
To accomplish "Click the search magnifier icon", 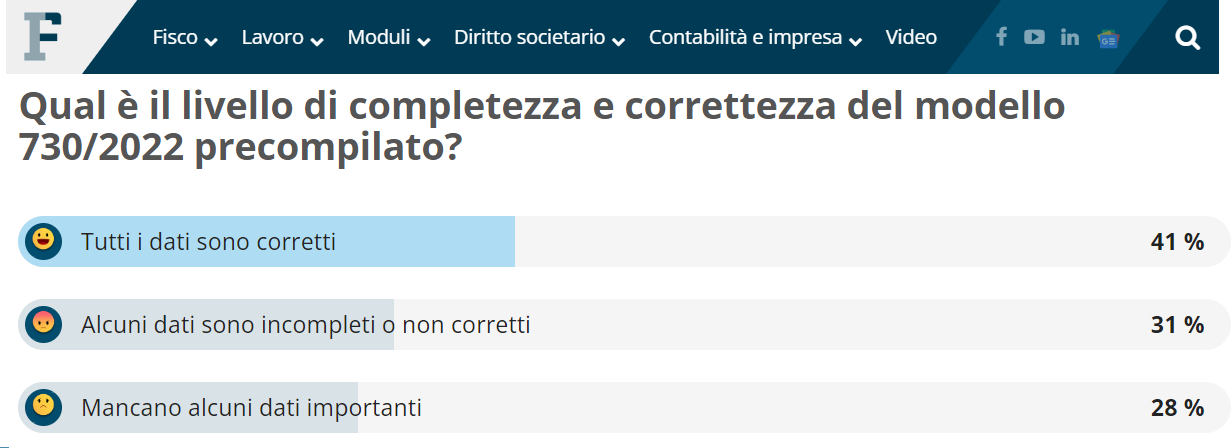I will pos(1187,38).
